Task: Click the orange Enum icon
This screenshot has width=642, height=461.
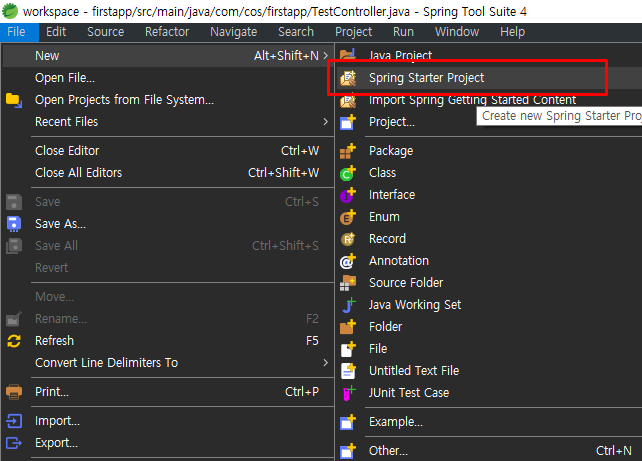Action: (x=348, y=217)
